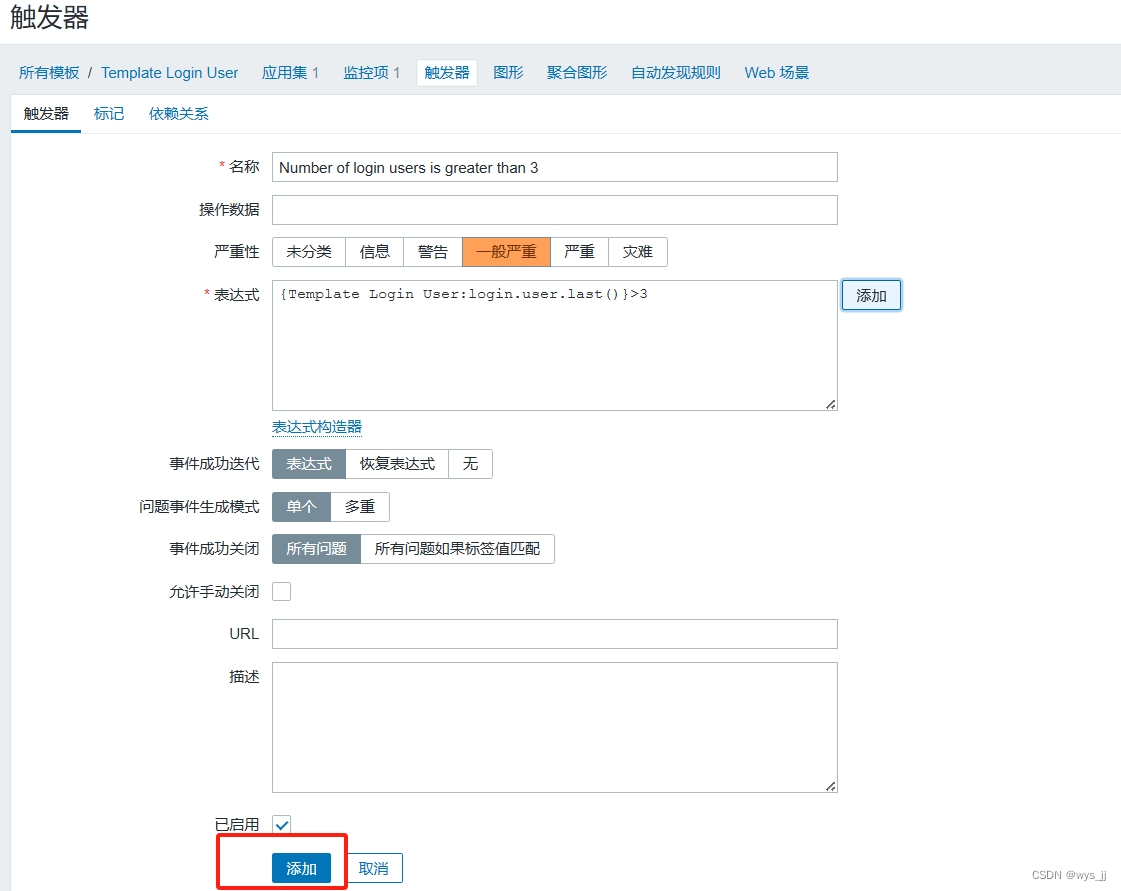Select 所有问题 for 事件成功关闭
Screen dimensions: 1121x891
tap(316, 549)
